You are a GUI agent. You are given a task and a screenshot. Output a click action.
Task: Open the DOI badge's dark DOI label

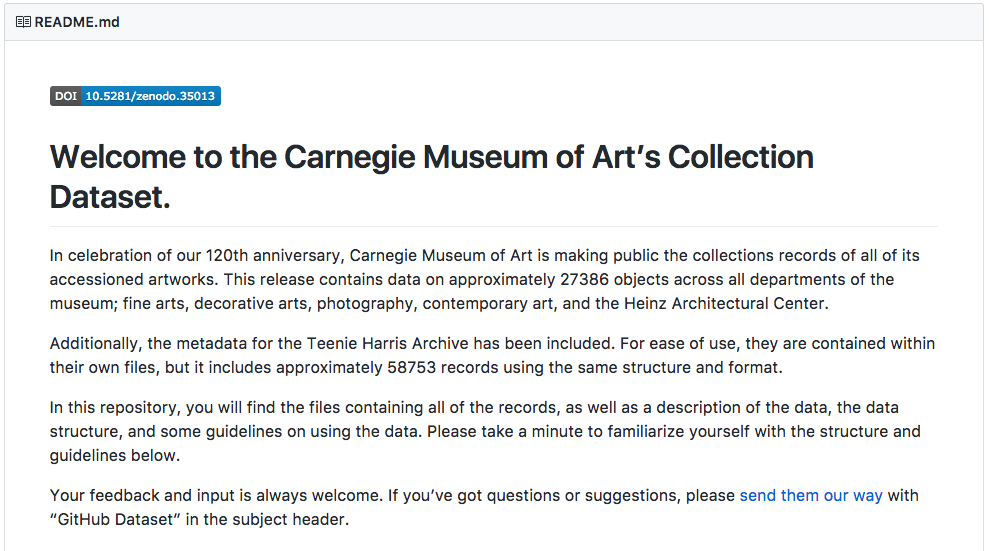tap(66, 96)
